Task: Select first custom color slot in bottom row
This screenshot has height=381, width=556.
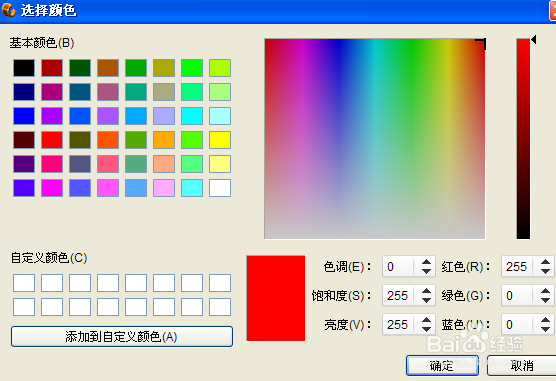Action: (24, 307)
